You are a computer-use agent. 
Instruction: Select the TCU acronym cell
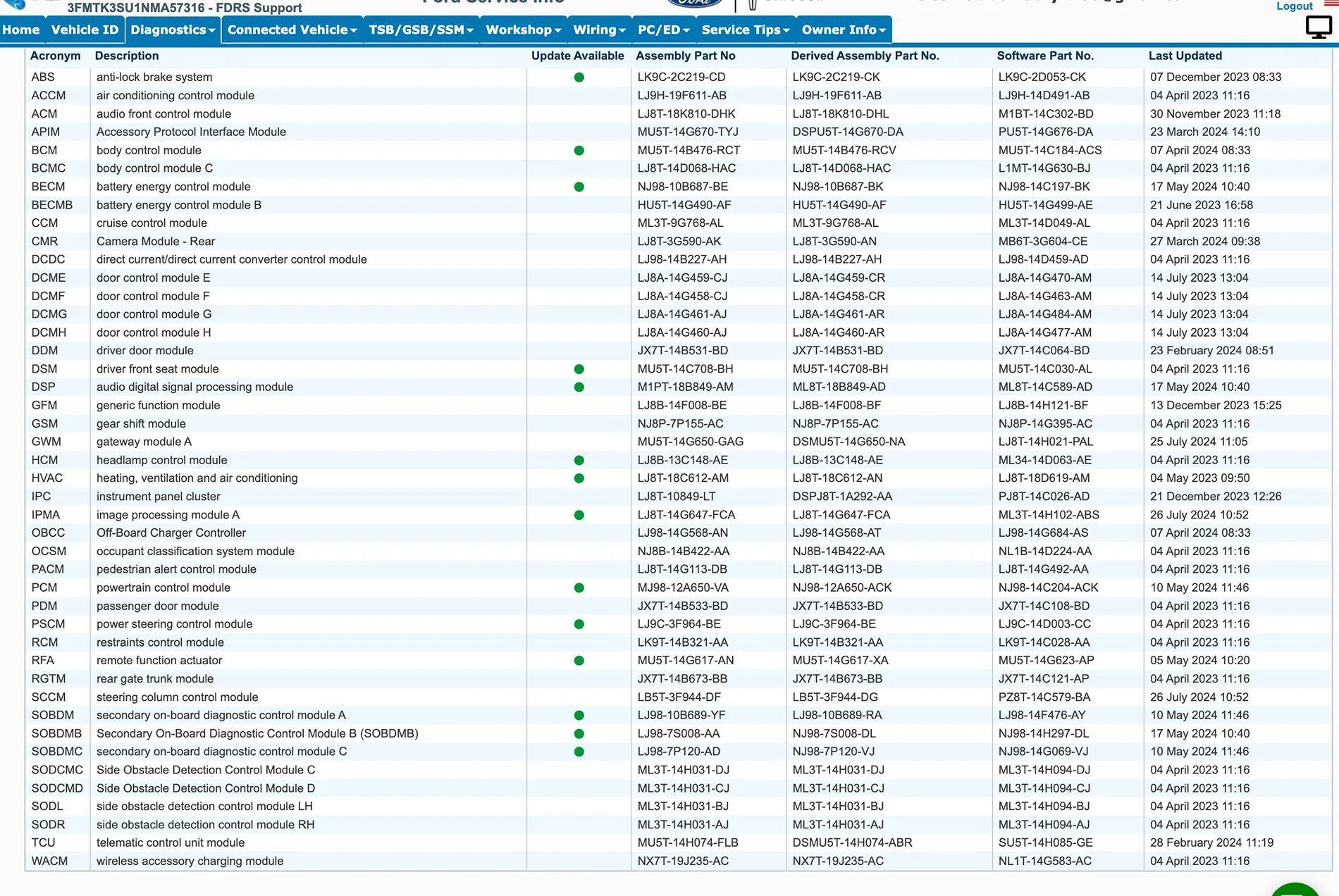[x=43, y=842]
